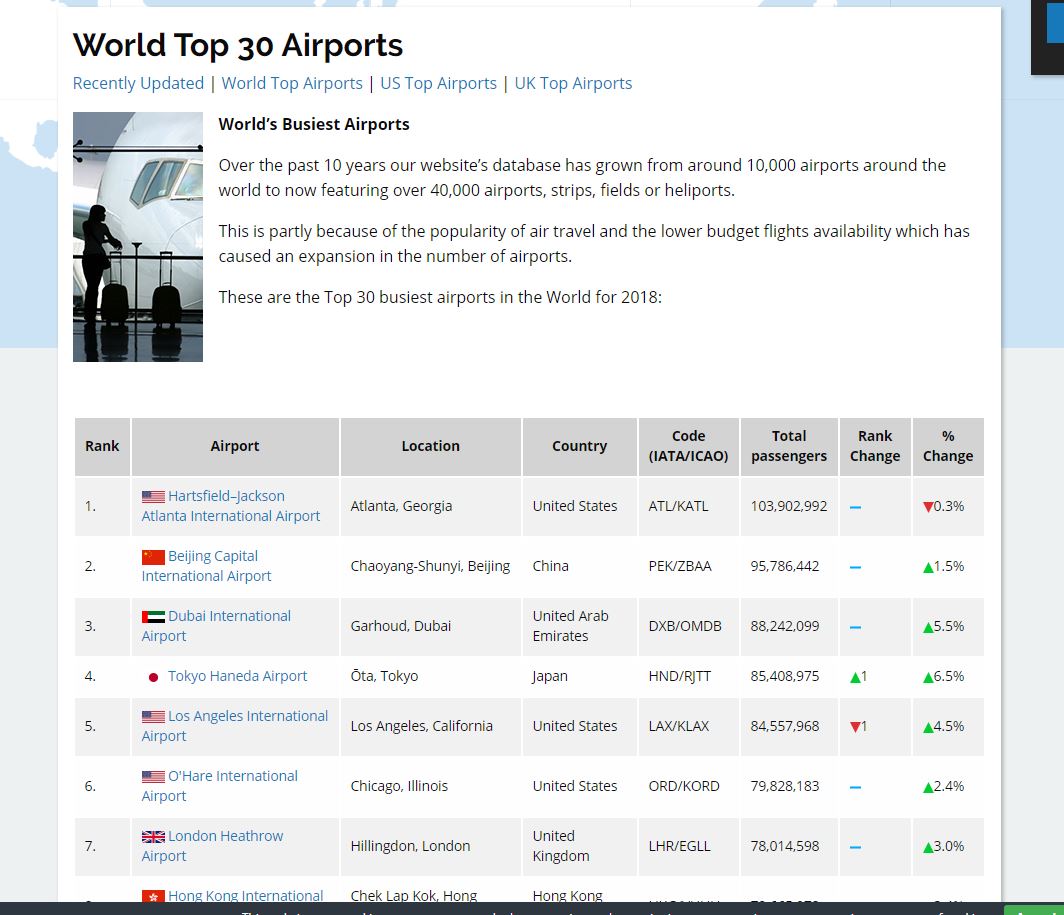This screenshot has width=1064, height=915.
Task: Click the China flag beside Beijing Capital
Action: (152, 556)
